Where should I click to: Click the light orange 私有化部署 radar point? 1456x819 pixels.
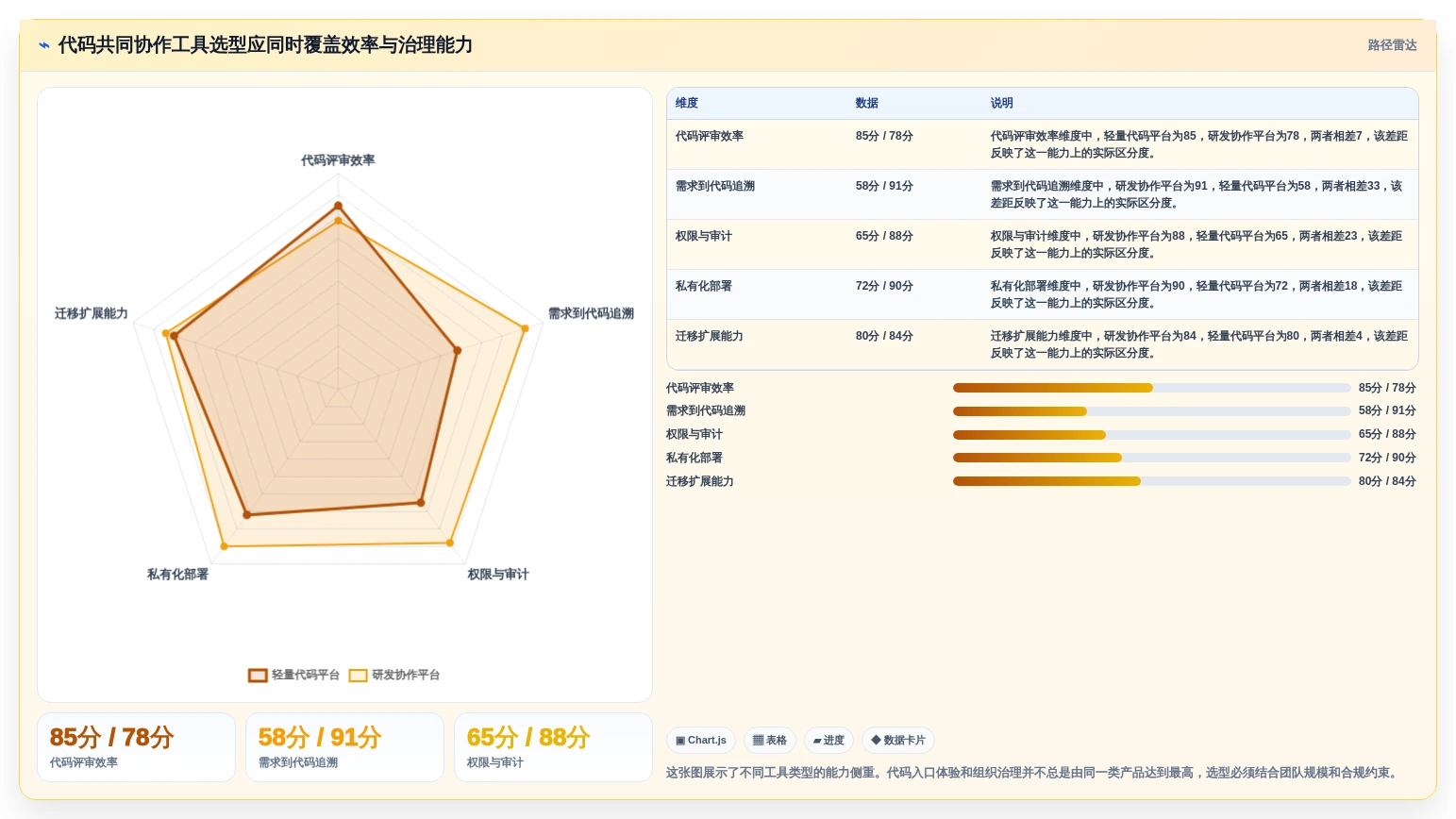point(224,545)
